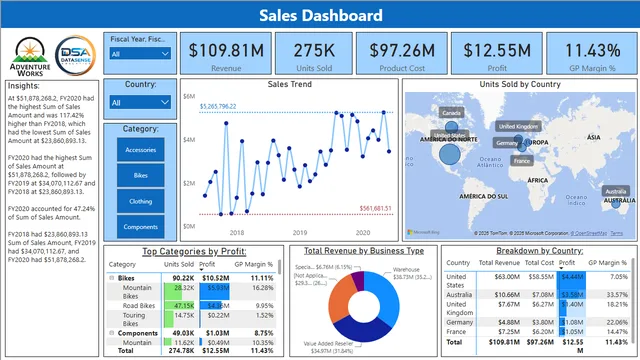Viewport: 640px width, 360px height.
Task: Click the Country column header in breakdown table
Action: click(x=458, y=263)
